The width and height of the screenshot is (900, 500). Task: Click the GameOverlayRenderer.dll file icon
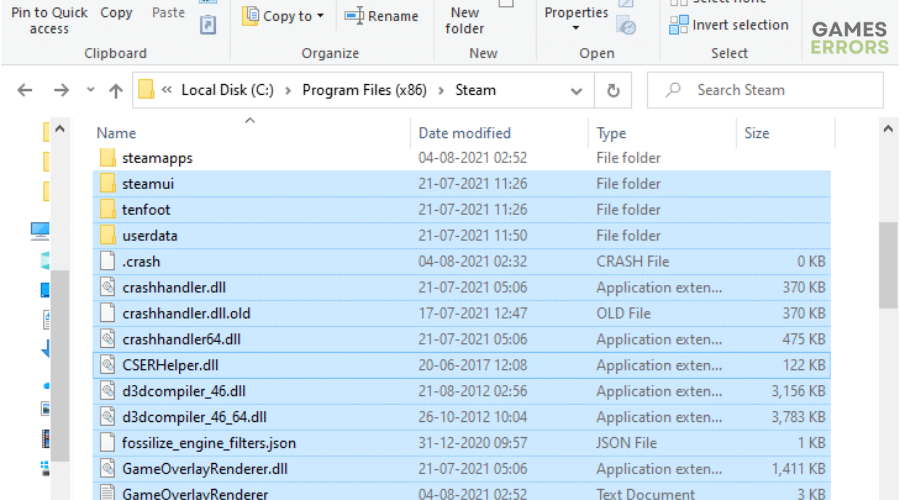(x=107, y=468)
